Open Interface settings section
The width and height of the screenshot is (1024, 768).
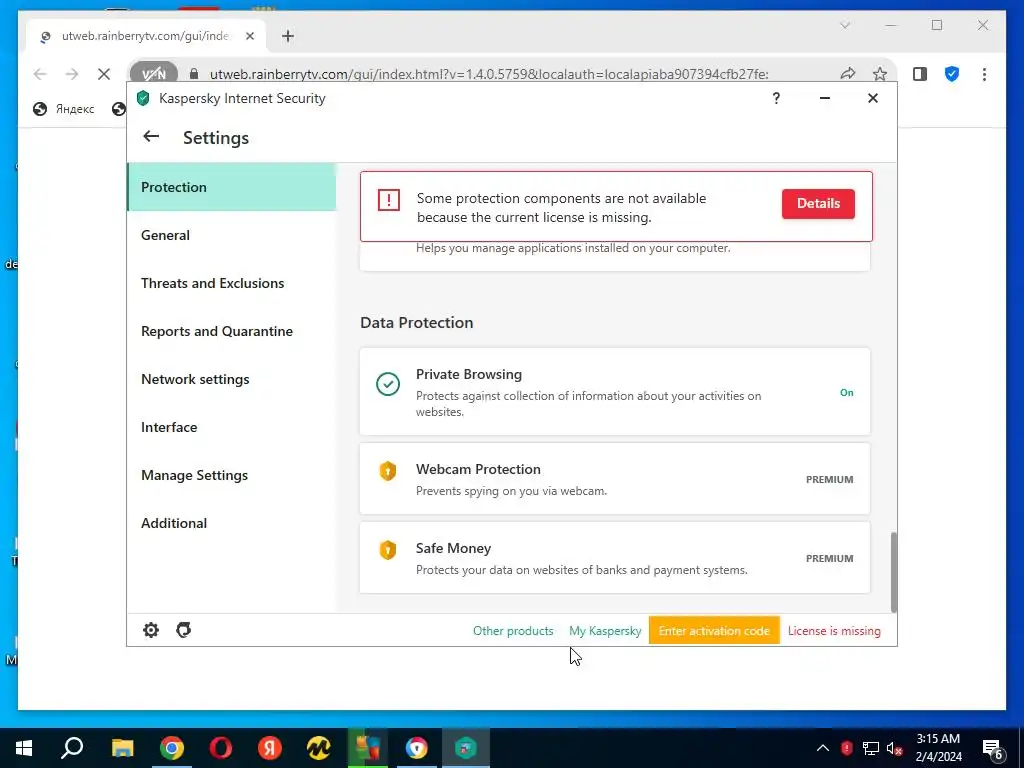click(231, 427)
